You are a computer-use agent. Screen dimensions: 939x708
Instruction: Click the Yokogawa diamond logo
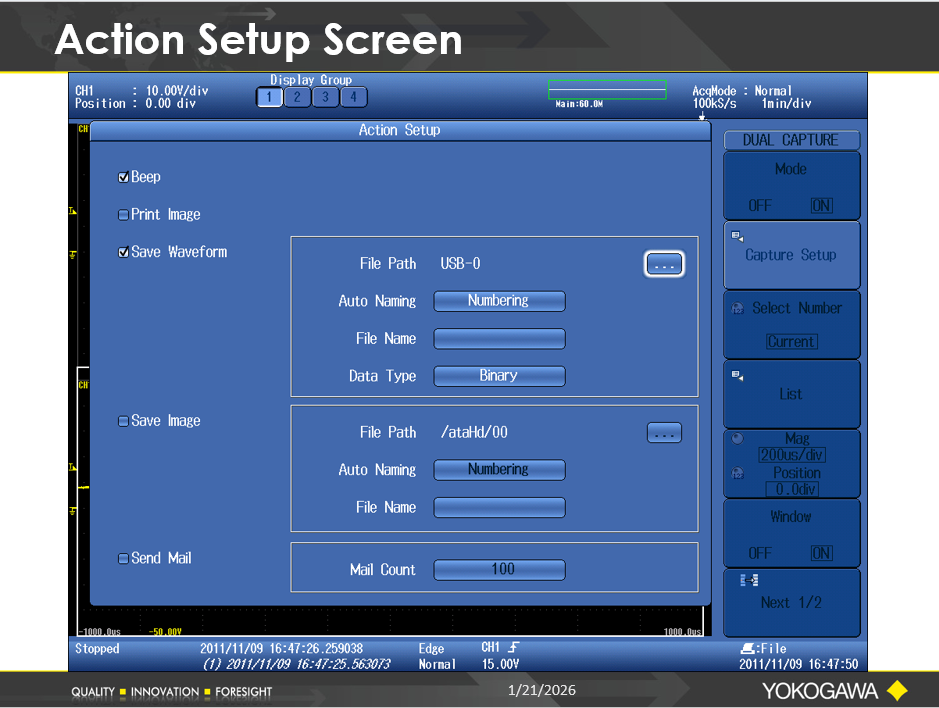coord(896,690)
